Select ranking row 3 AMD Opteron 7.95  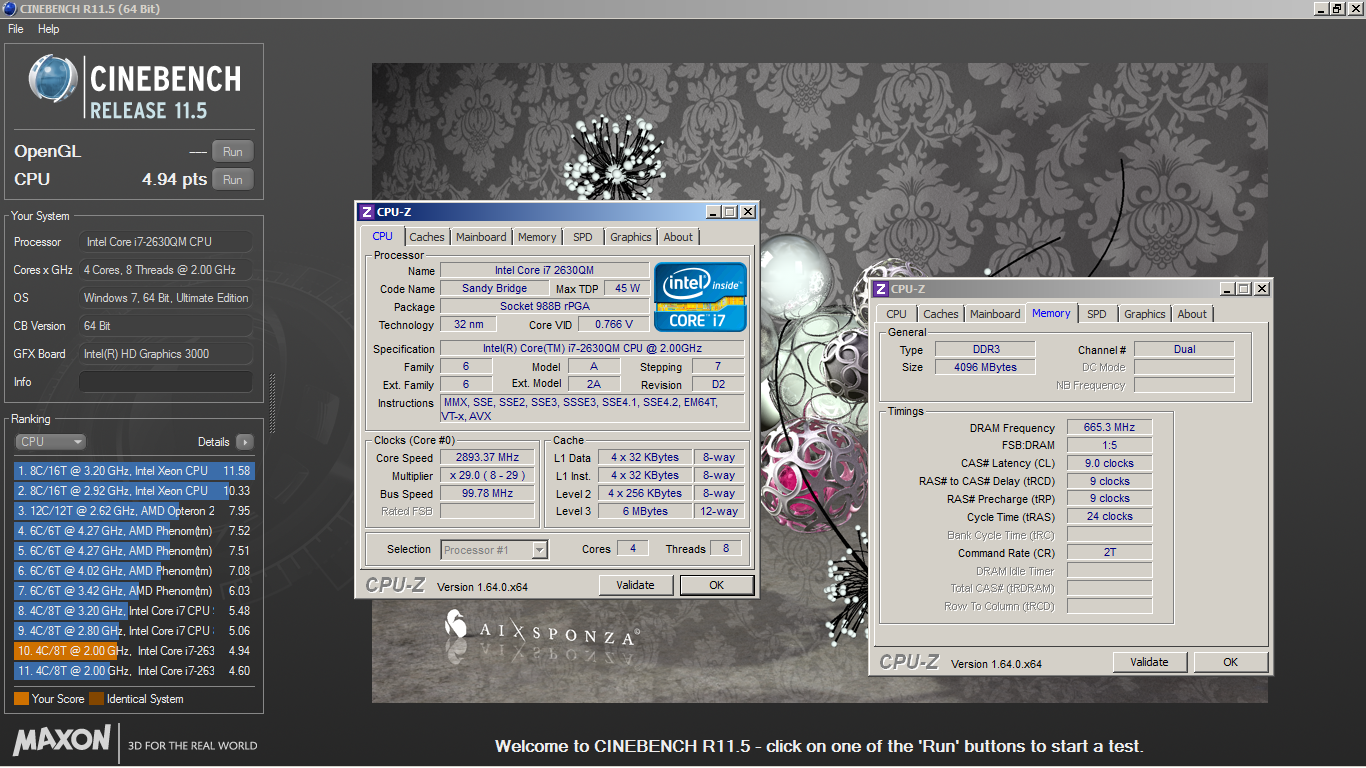click(134, 511)
